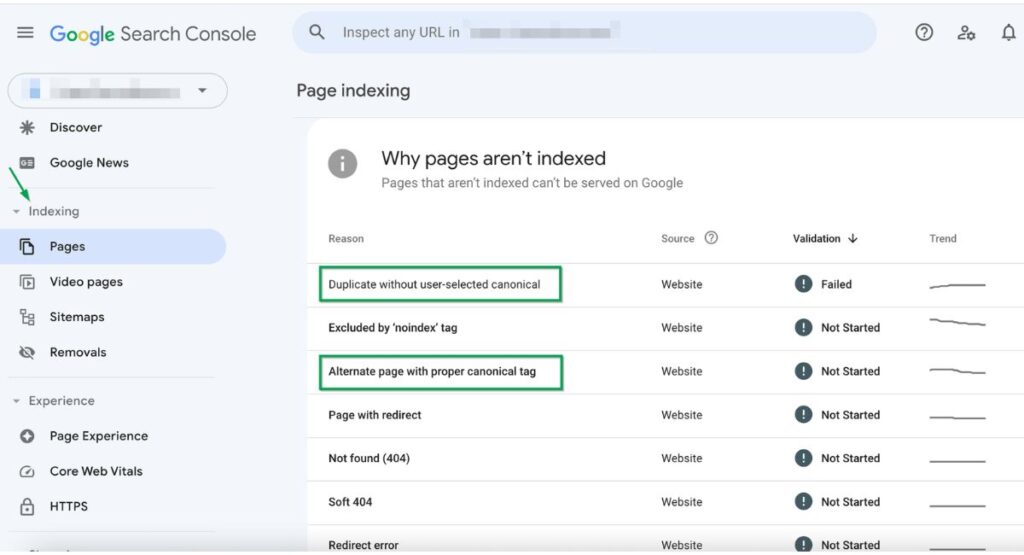
Task: Click the Removals icon
Action: point(27,352)
